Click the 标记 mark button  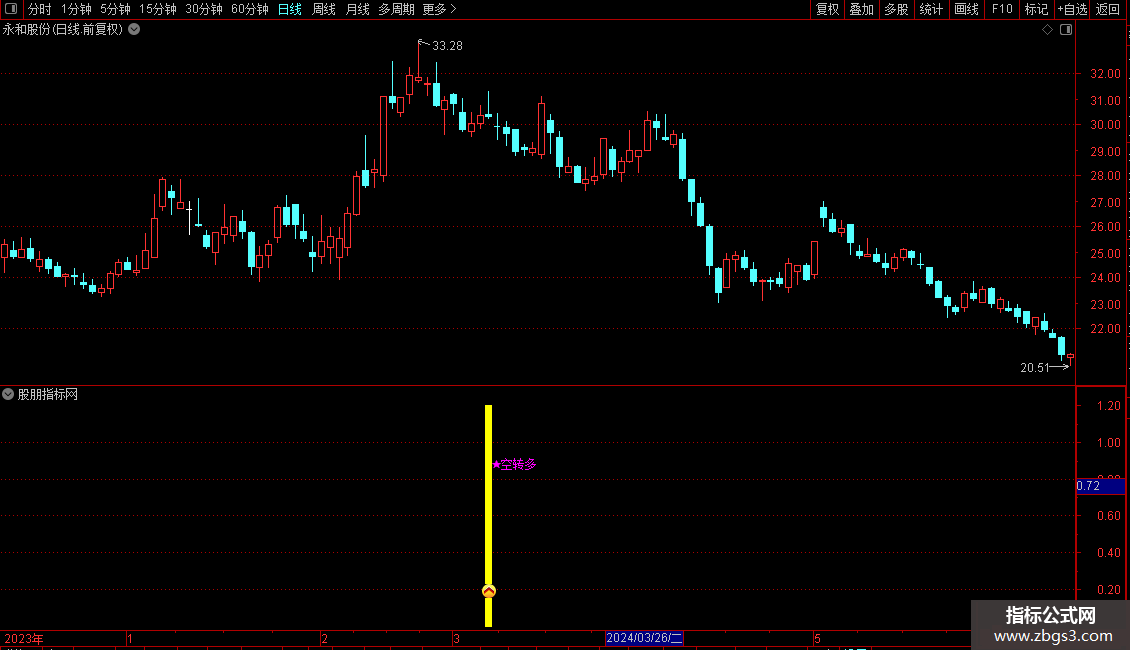[1036, 9]
